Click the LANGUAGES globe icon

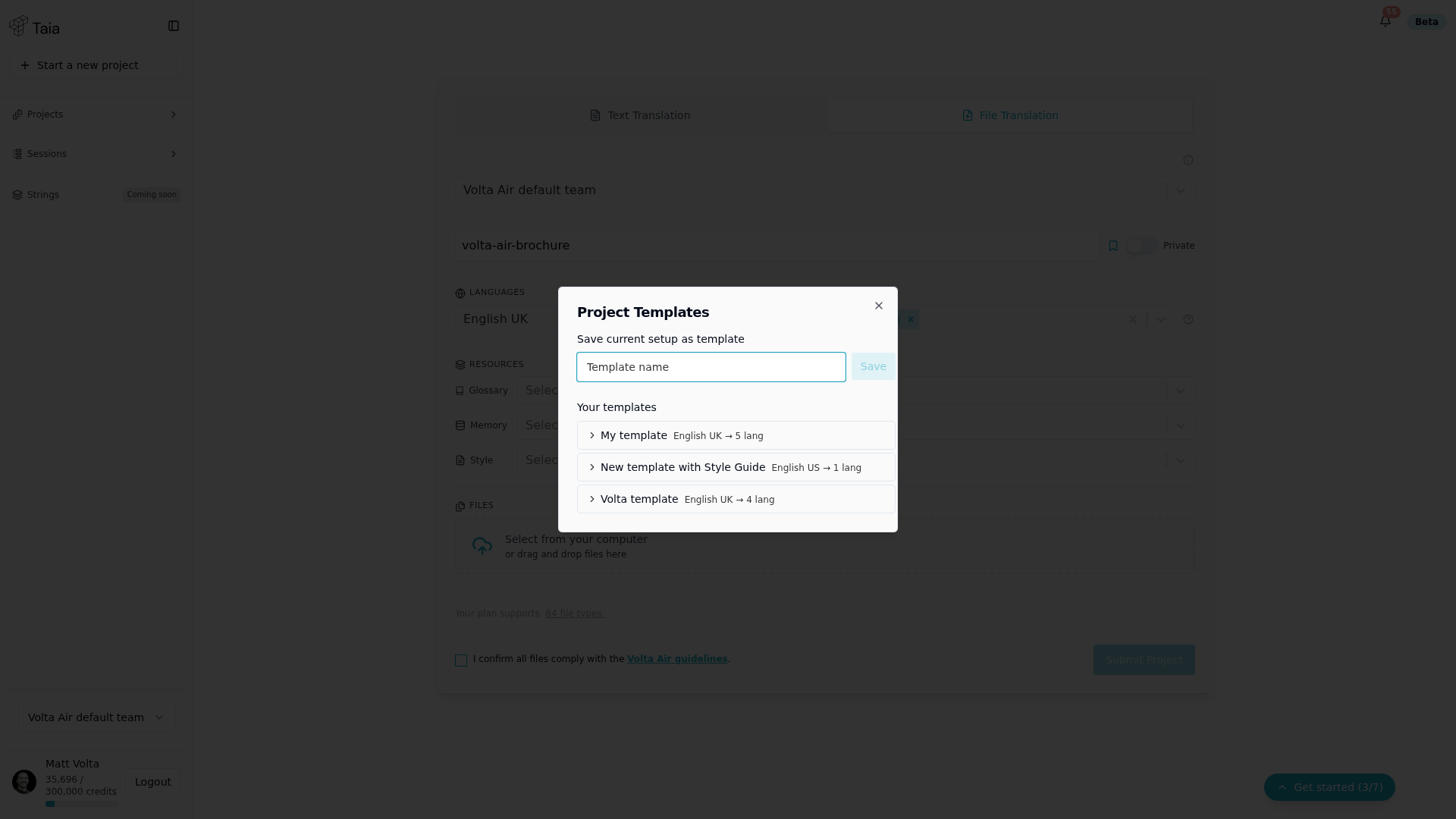[460, 293]
